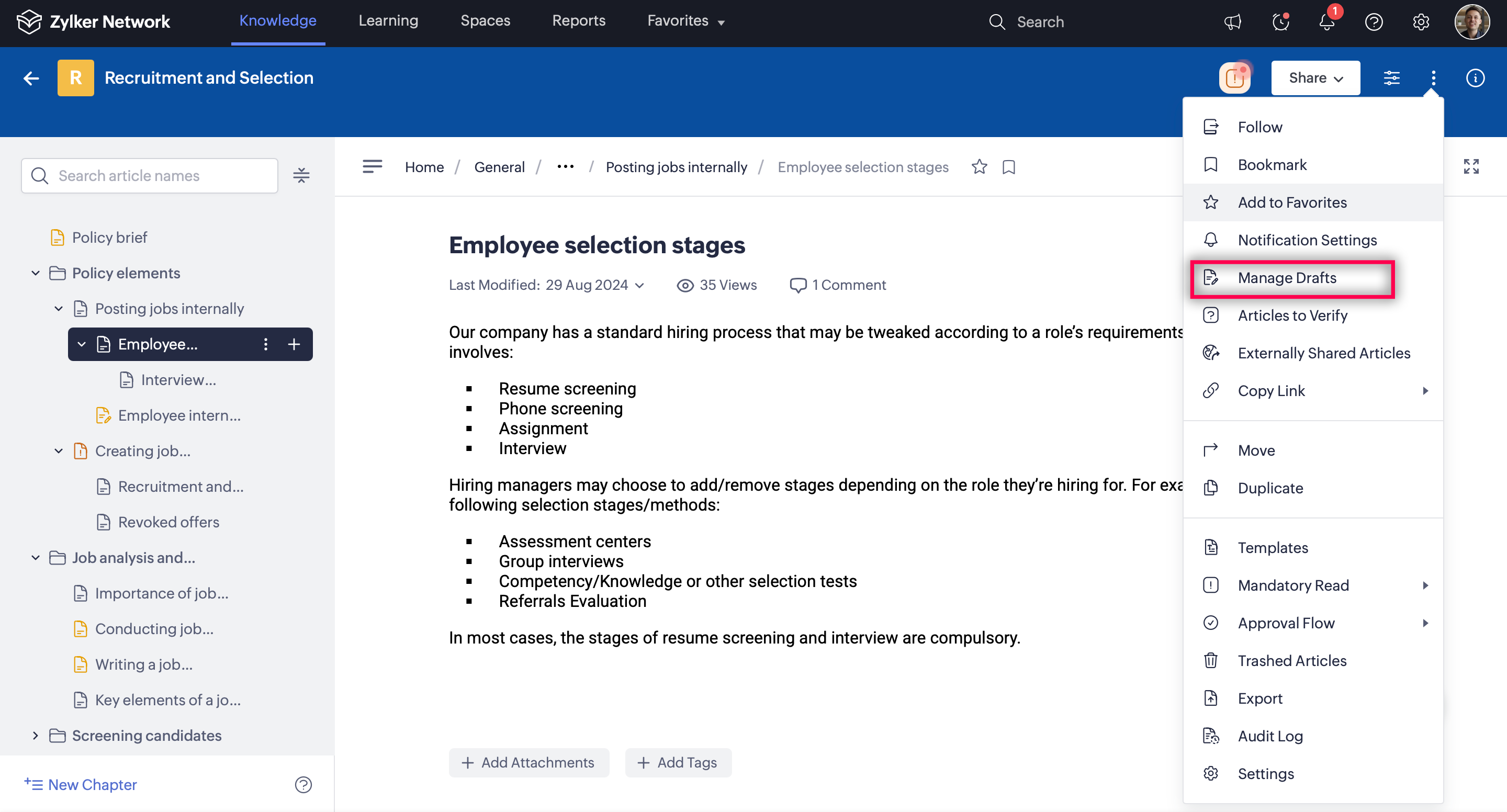Click the table of contents icon

coord(372,167)
